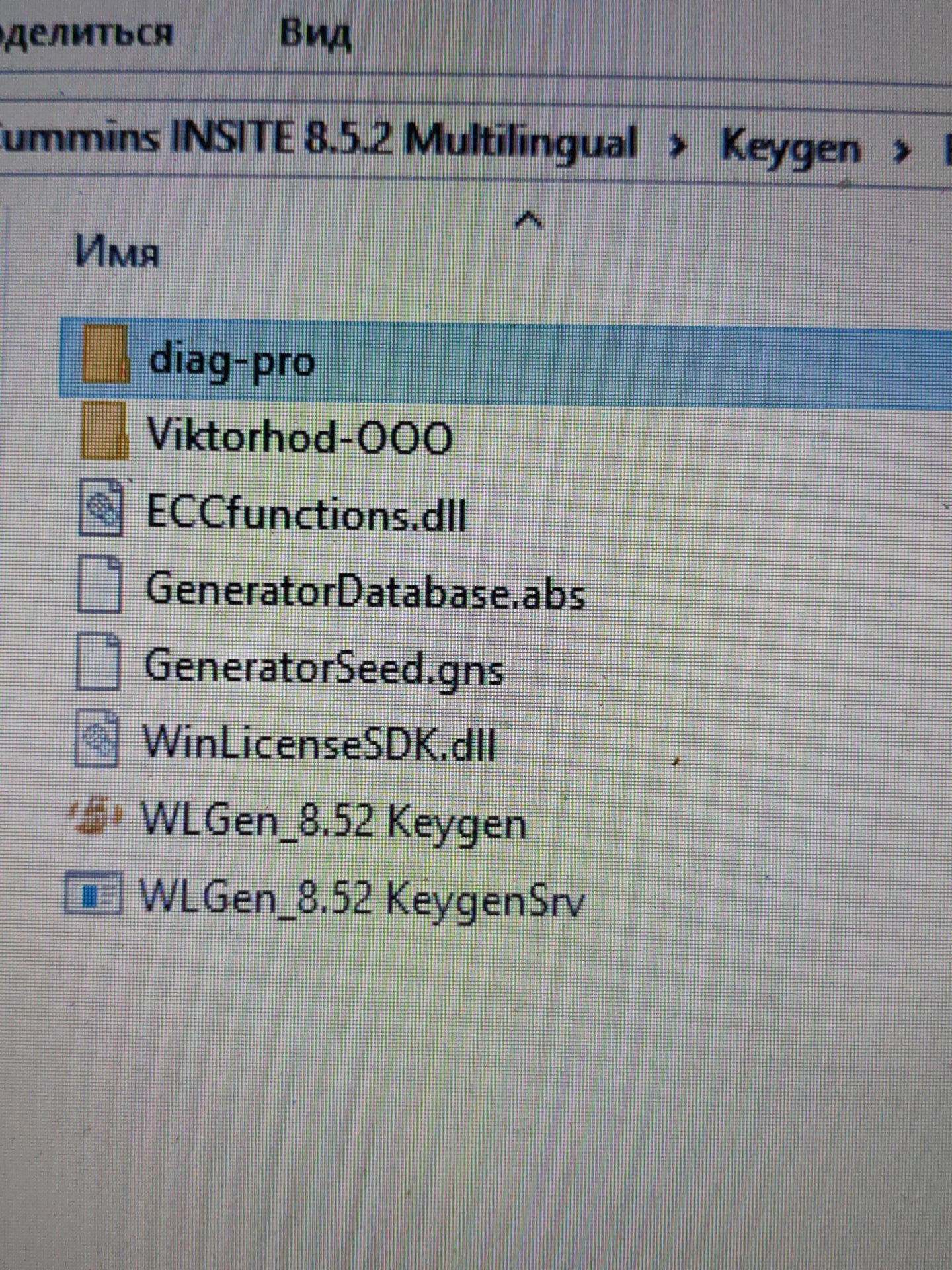Select the ECCfunctions.dll file icon
952x1270 pixels.
[x=100, y=507]
